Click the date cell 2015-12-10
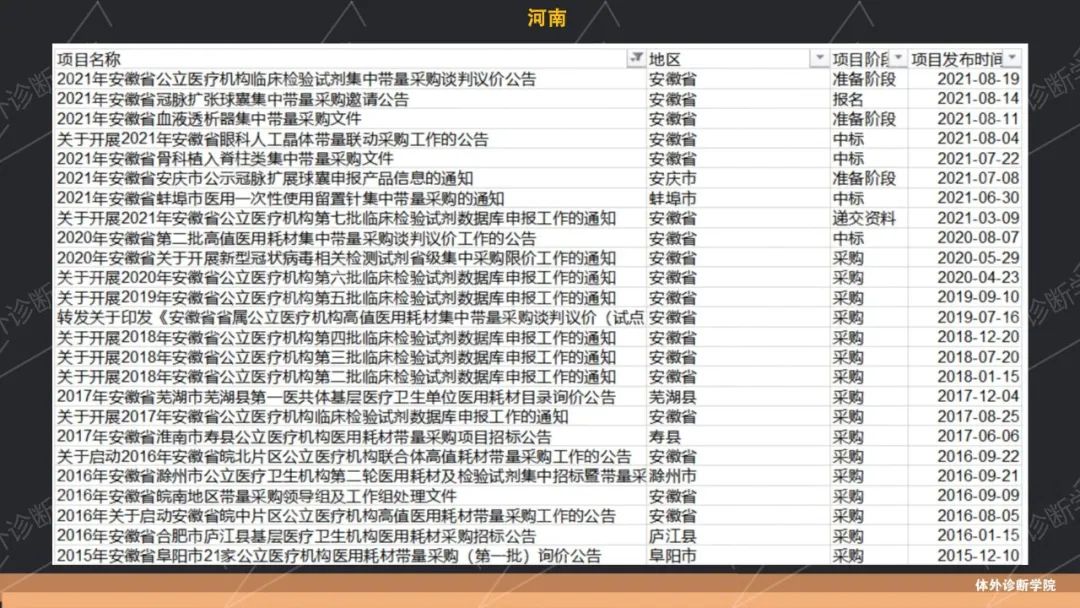 [978, 555]
